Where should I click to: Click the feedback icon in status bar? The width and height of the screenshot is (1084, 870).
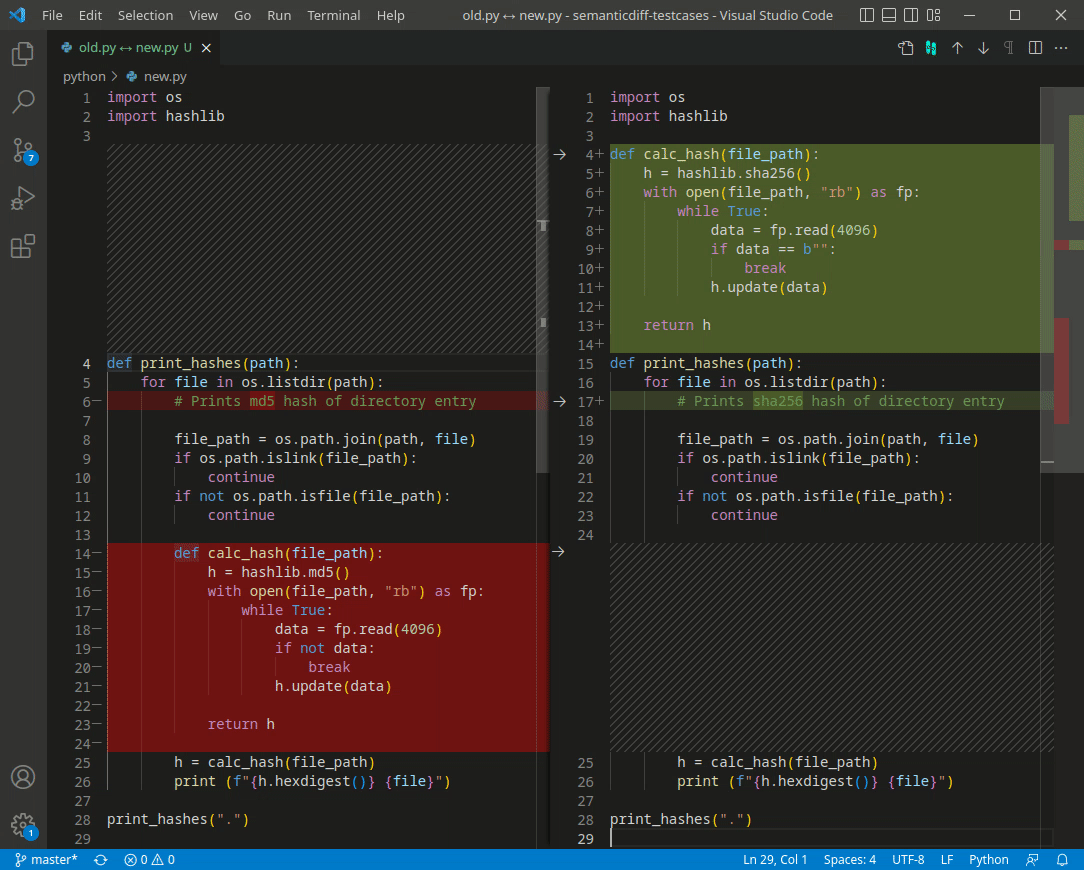1032,860
